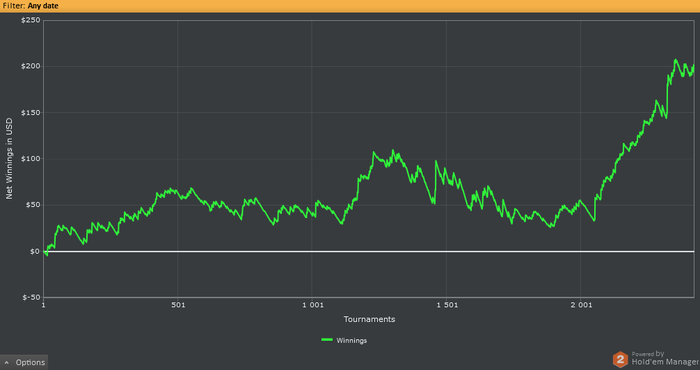Click the 'Powered by Hold'em Manager' text
The image size is (700, 370).
pyautogui.click(x=665, y=358)
